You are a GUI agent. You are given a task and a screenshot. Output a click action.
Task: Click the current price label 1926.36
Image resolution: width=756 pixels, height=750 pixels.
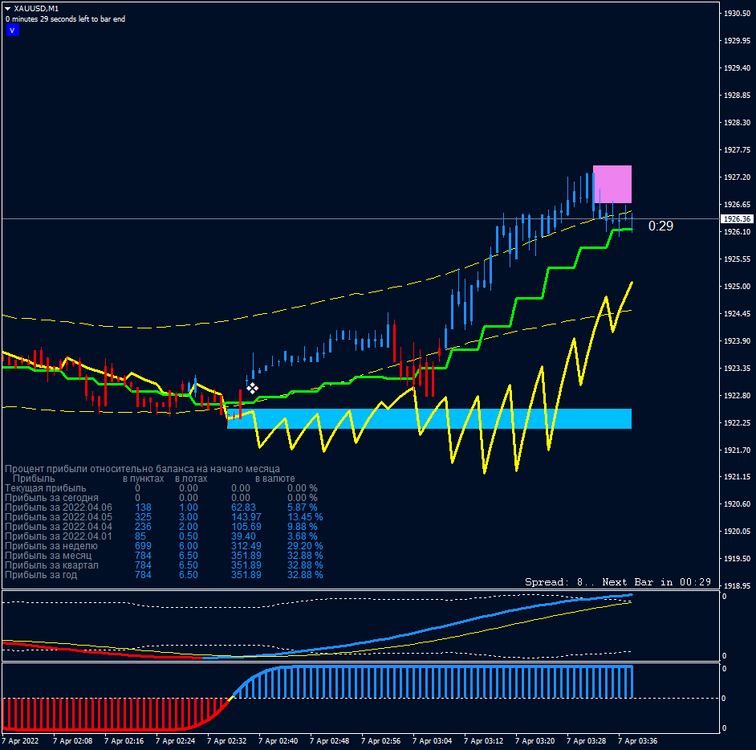[x=737, y=219]
